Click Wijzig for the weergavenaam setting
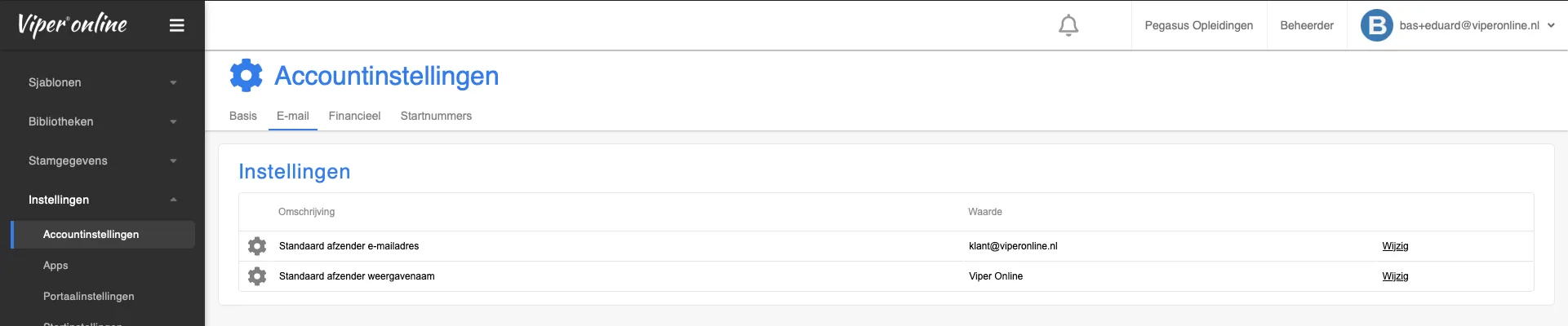 pos(1395,276)
